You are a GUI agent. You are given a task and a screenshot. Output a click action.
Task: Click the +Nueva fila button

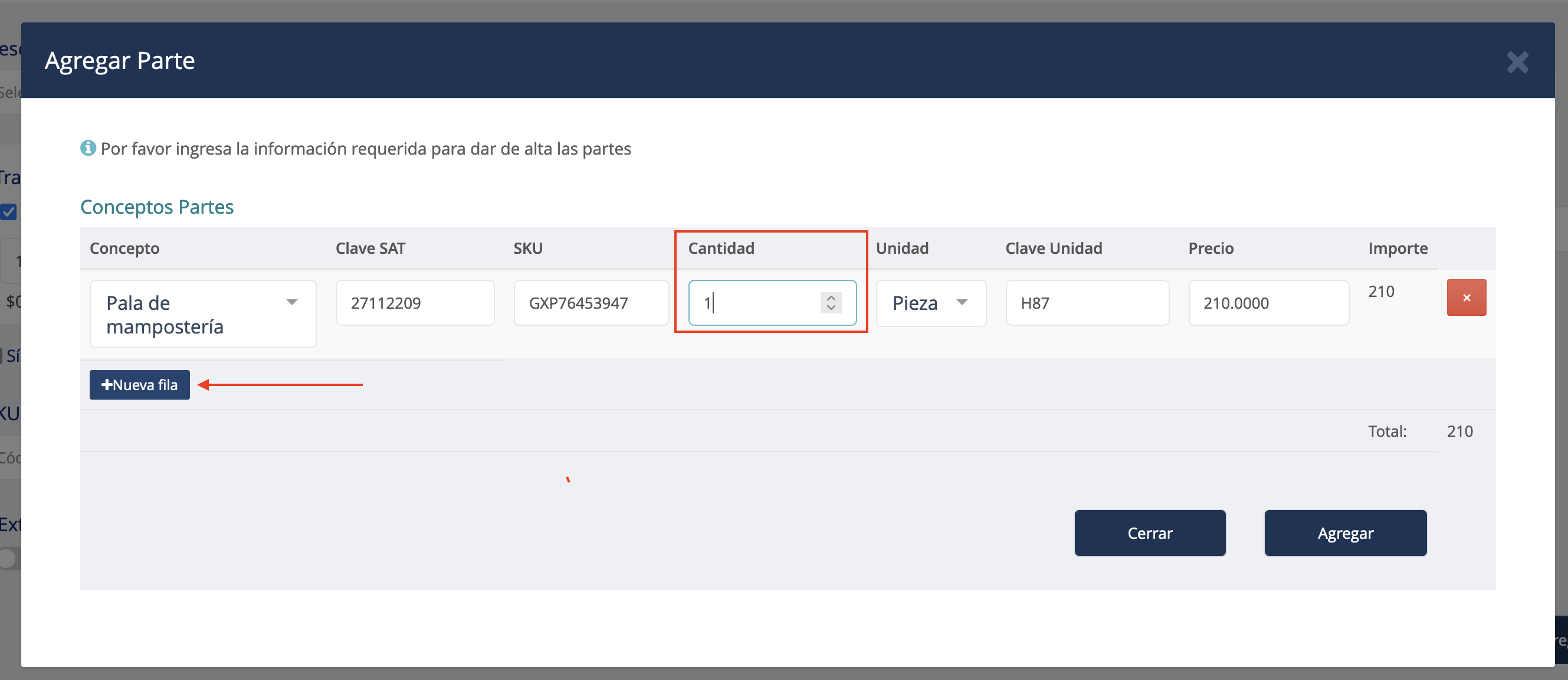(x=139, y=384)
